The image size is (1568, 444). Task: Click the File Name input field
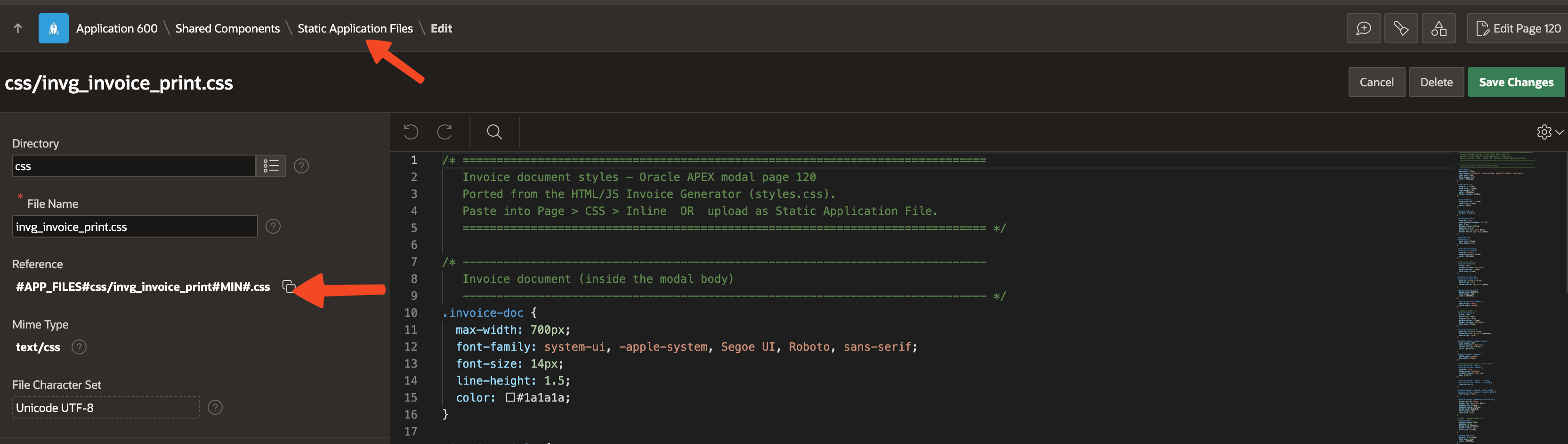tap(135, 226)
